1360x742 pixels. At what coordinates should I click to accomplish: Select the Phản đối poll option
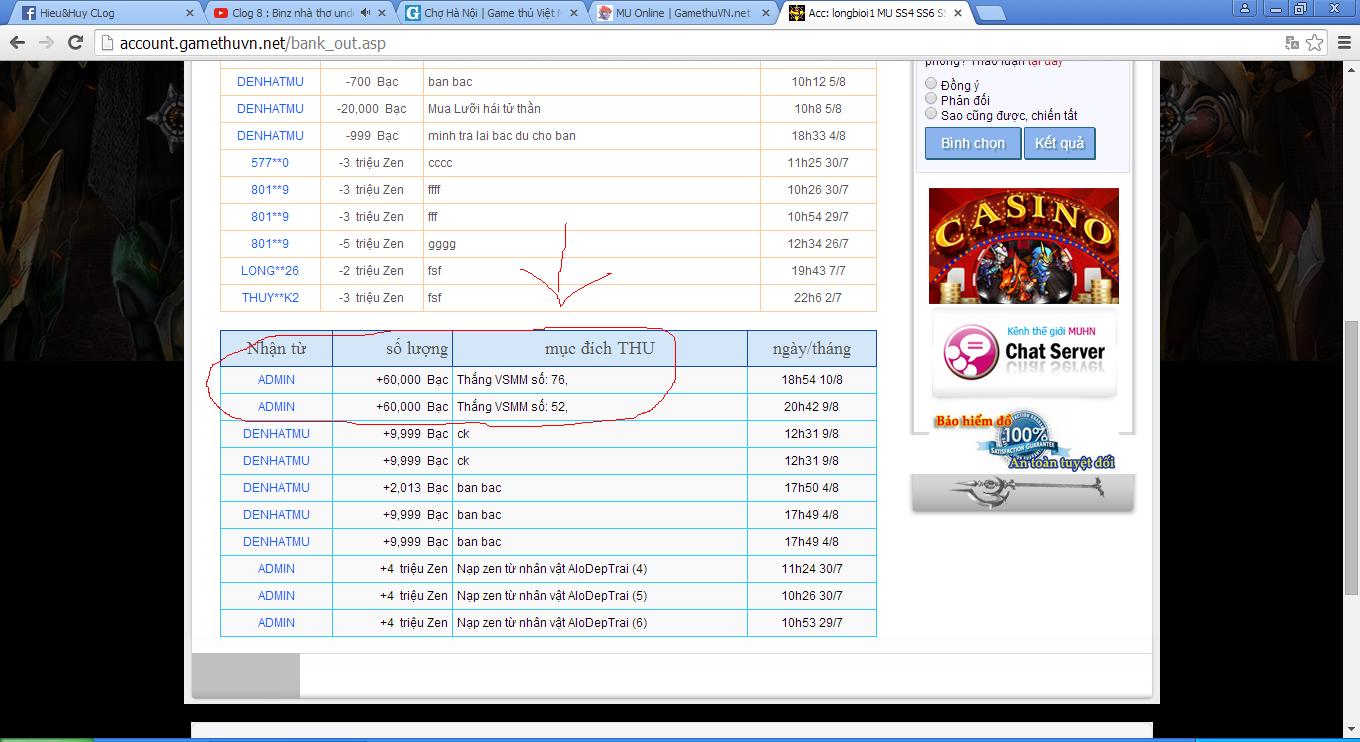(x=931, y=99)
